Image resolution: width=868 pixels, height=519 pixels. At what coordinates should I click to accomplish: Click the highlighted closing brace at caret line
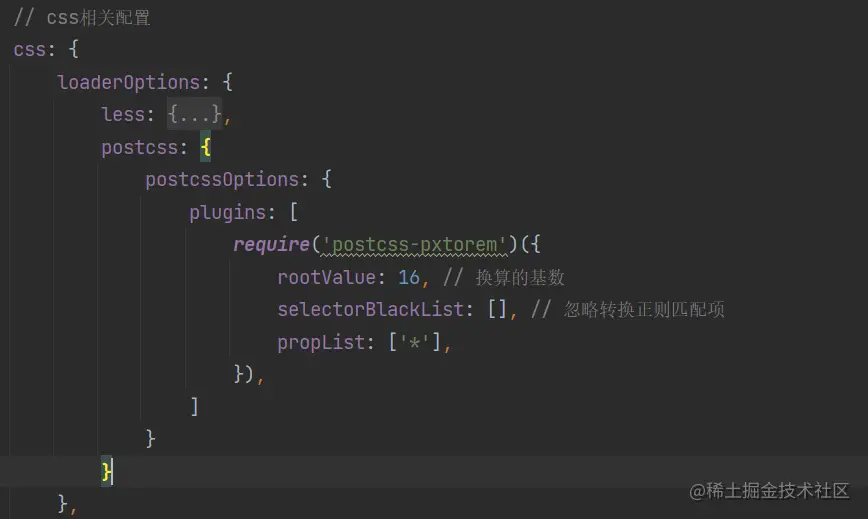point(106,471)
